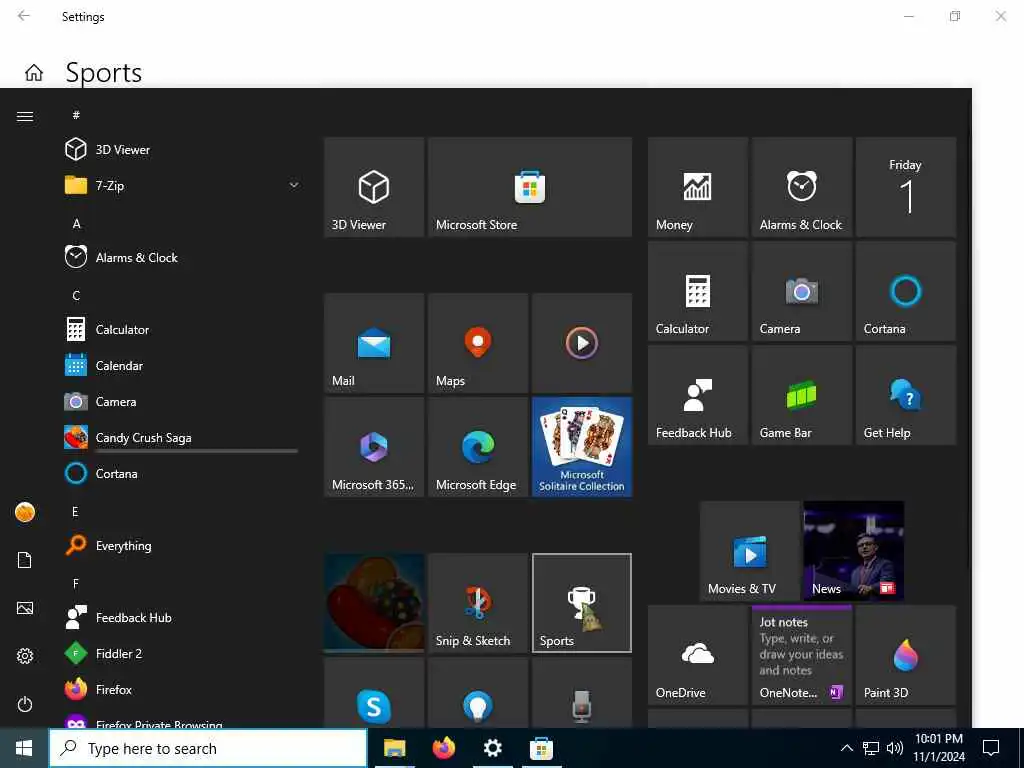Show hidden tray icons chevron

[846, 748]
